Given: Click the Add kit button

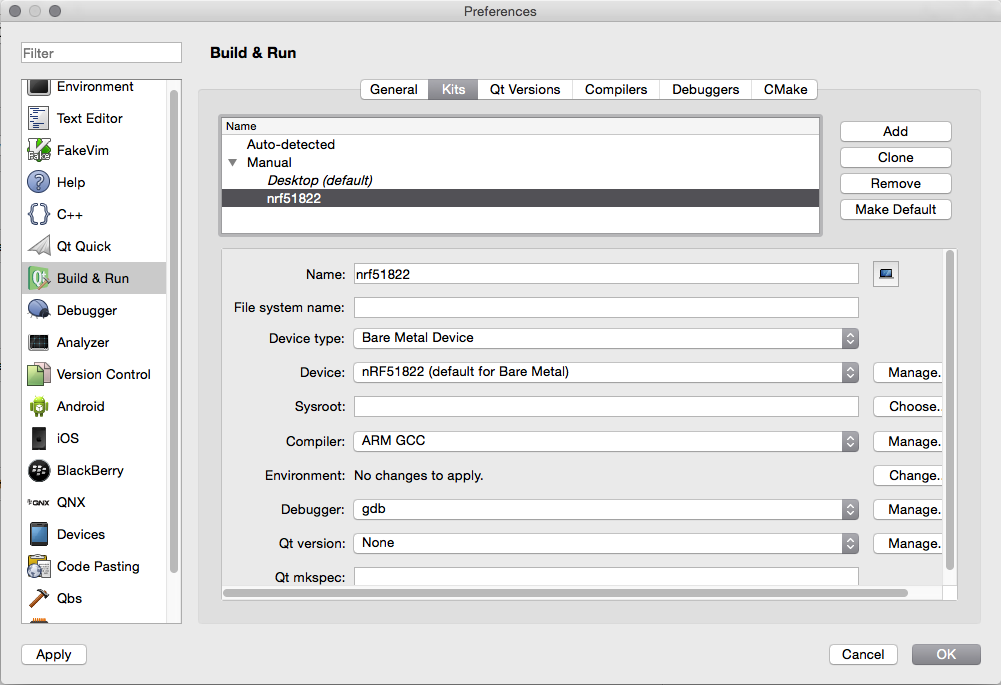Looking at the screenshot, I should pyautogui.click(x=896, y=132).
